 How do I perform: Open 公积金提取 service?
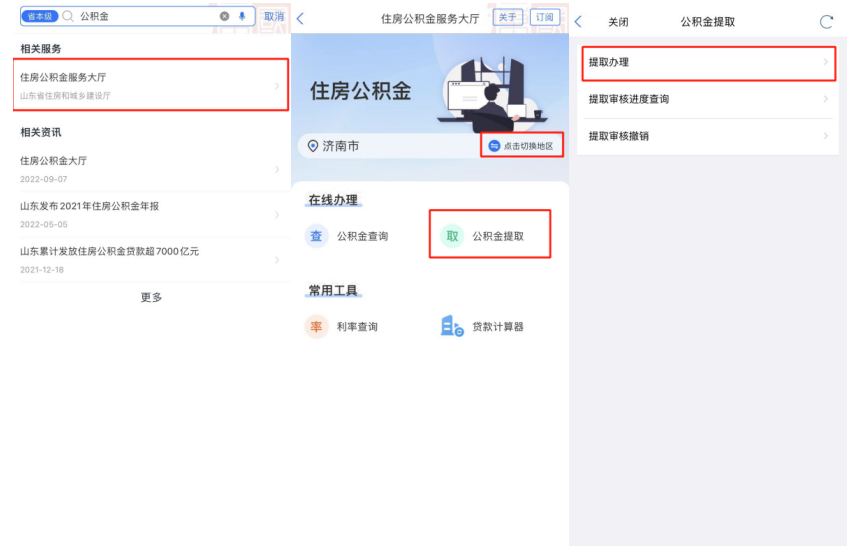[490, 234]
